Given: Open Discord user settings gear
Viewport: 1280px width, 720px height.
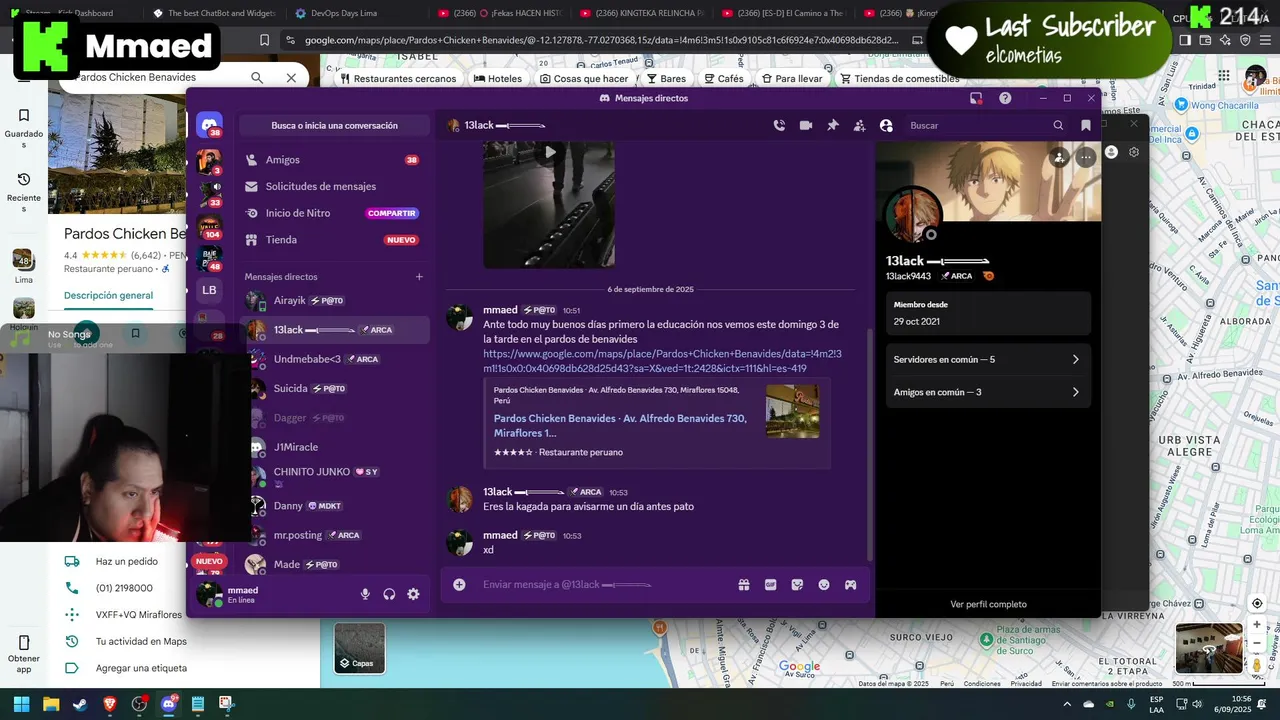Looking at the screenshot, I should [x=413, y=594].
